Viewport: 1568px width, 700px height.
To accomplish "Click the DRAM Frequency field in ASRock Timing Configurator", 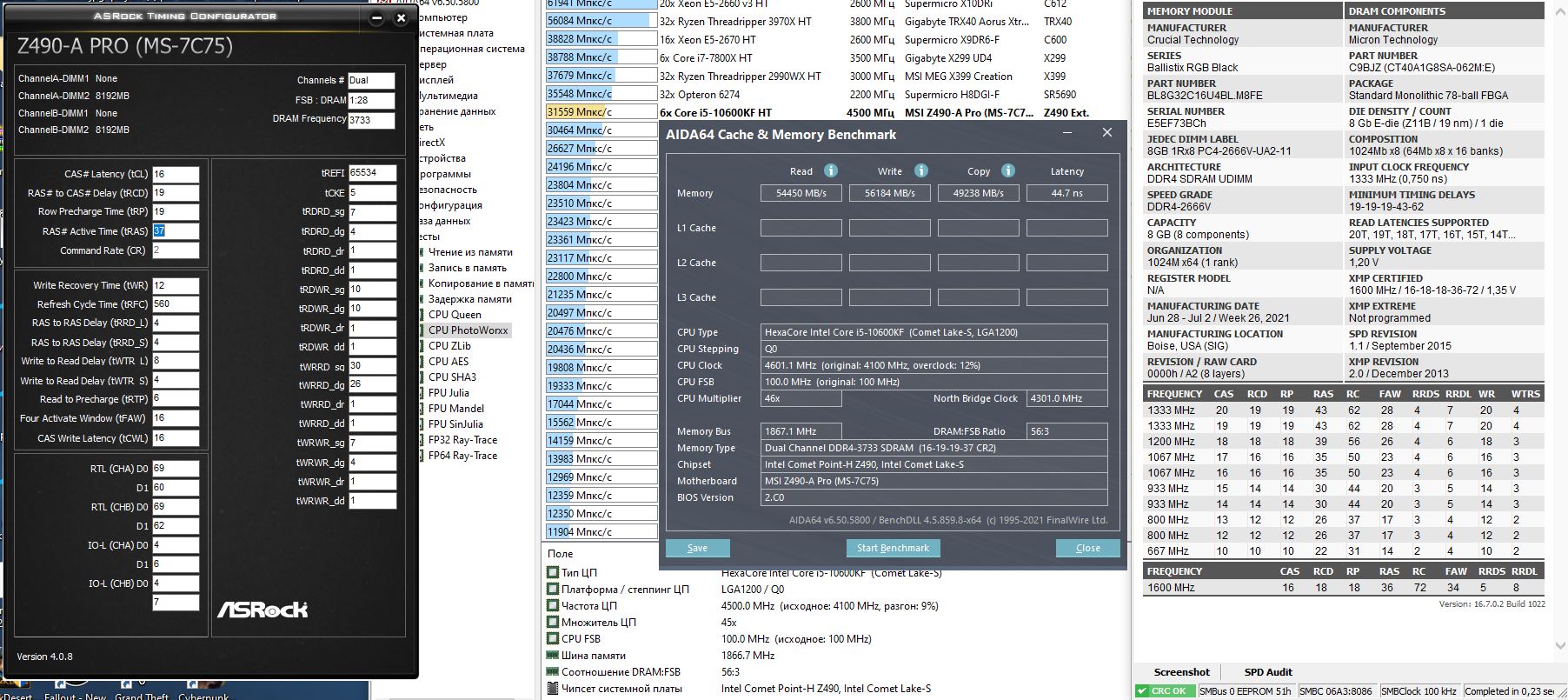I will [371, 121].
